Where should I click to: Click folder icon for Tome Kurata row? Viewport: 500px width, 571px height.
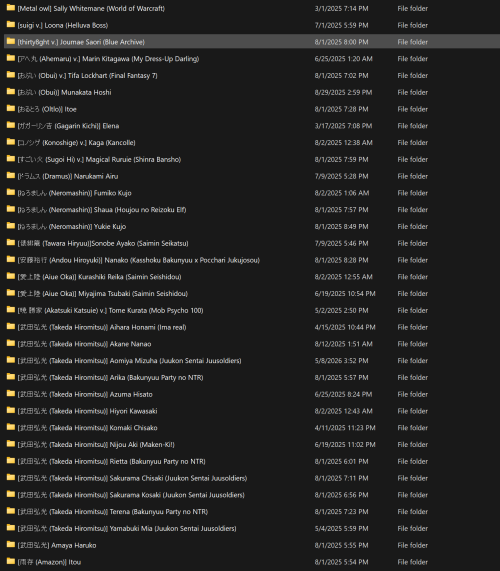11,310
